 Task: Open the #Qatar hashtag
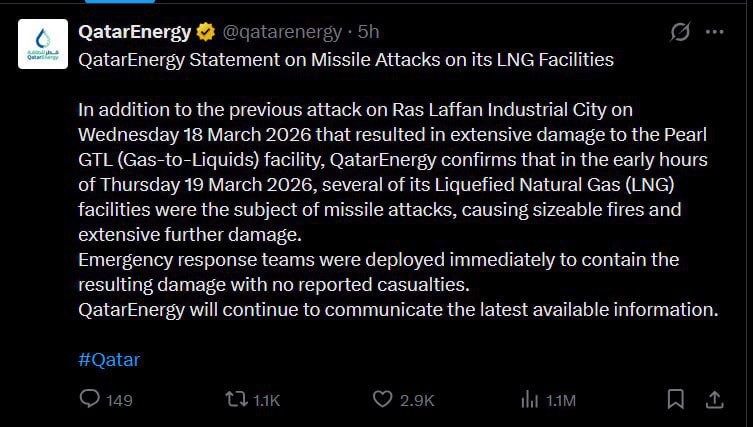click(109, 360)
